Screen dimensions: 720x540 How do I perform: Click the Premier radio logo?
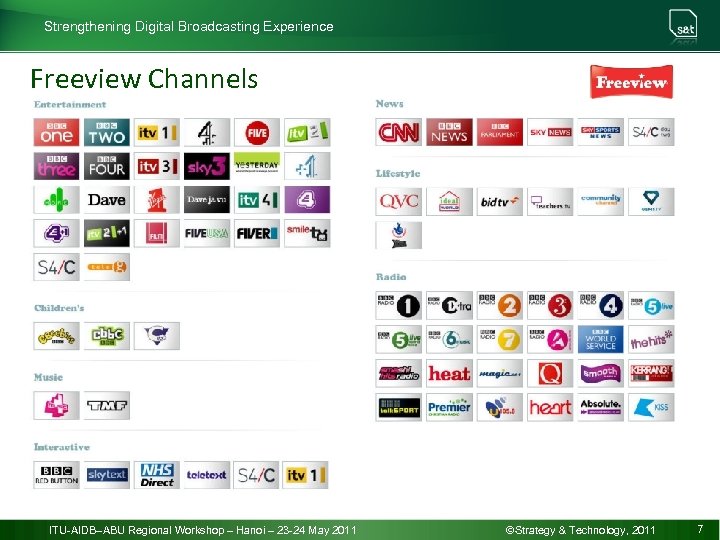(x=449, y=407)
